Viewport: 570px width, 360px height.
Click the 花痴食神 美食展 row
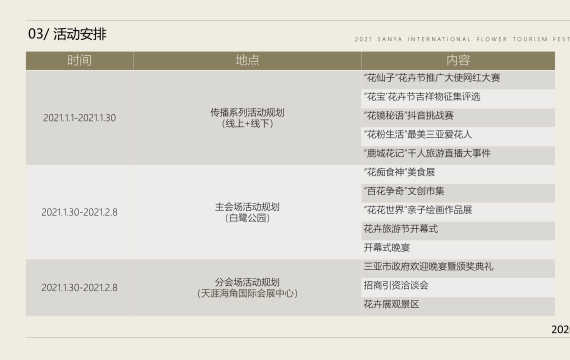(458, 174)
